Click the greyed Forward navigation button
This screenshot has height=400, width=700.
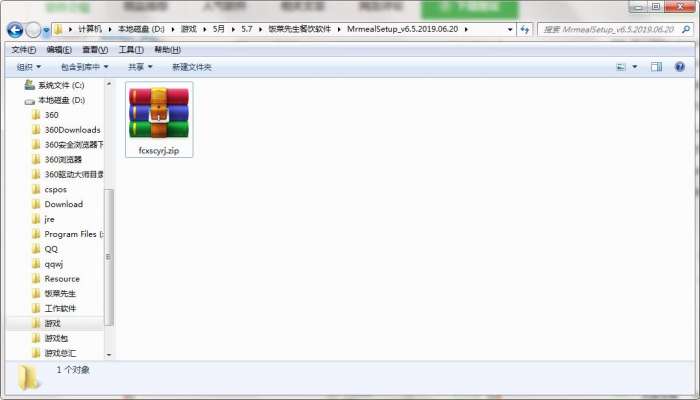(33, 30)
